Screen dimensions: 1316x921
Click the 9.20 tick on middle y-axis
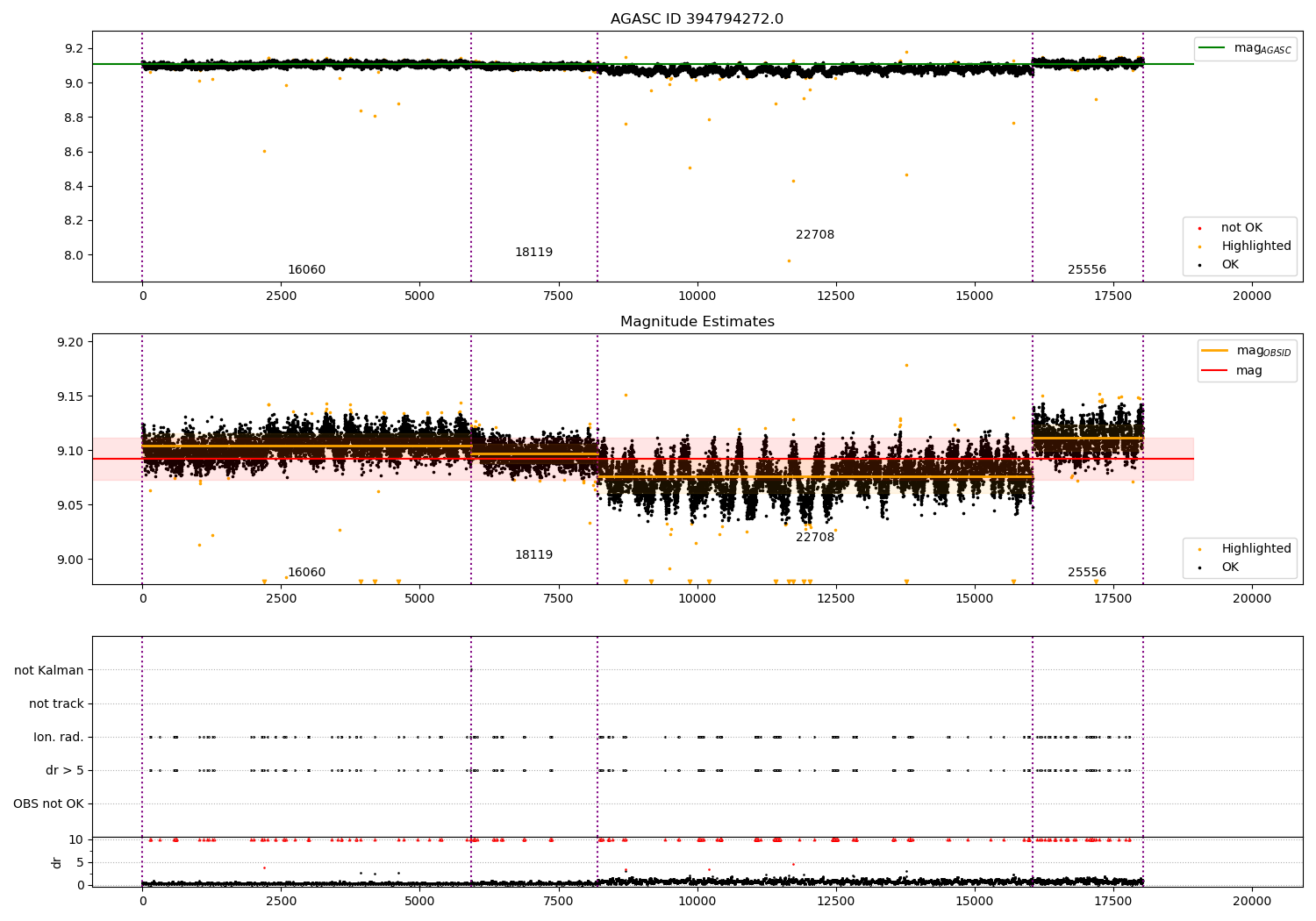click(70, 343)
